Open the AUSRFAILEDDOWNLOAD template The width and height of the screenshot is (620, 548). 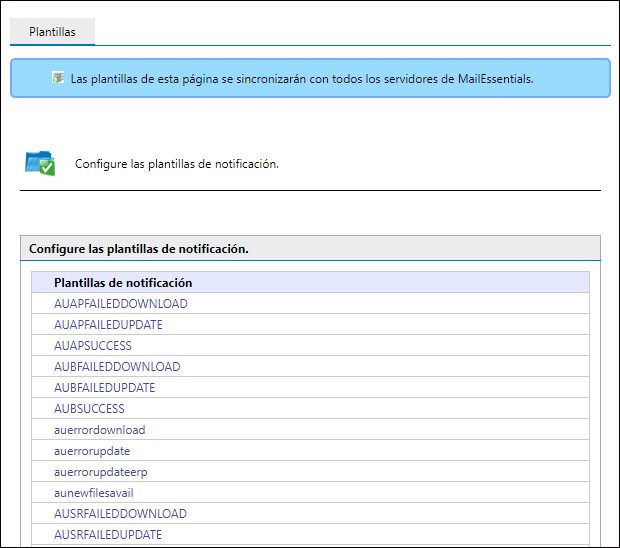(x=120, y=514)
